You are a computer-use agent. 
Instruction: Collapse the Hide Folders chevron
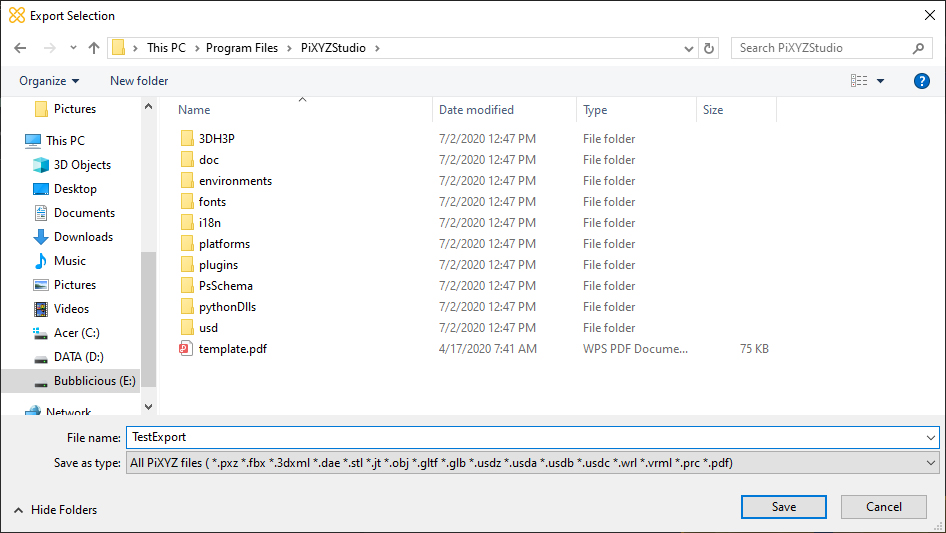click(x=18, y=510)
